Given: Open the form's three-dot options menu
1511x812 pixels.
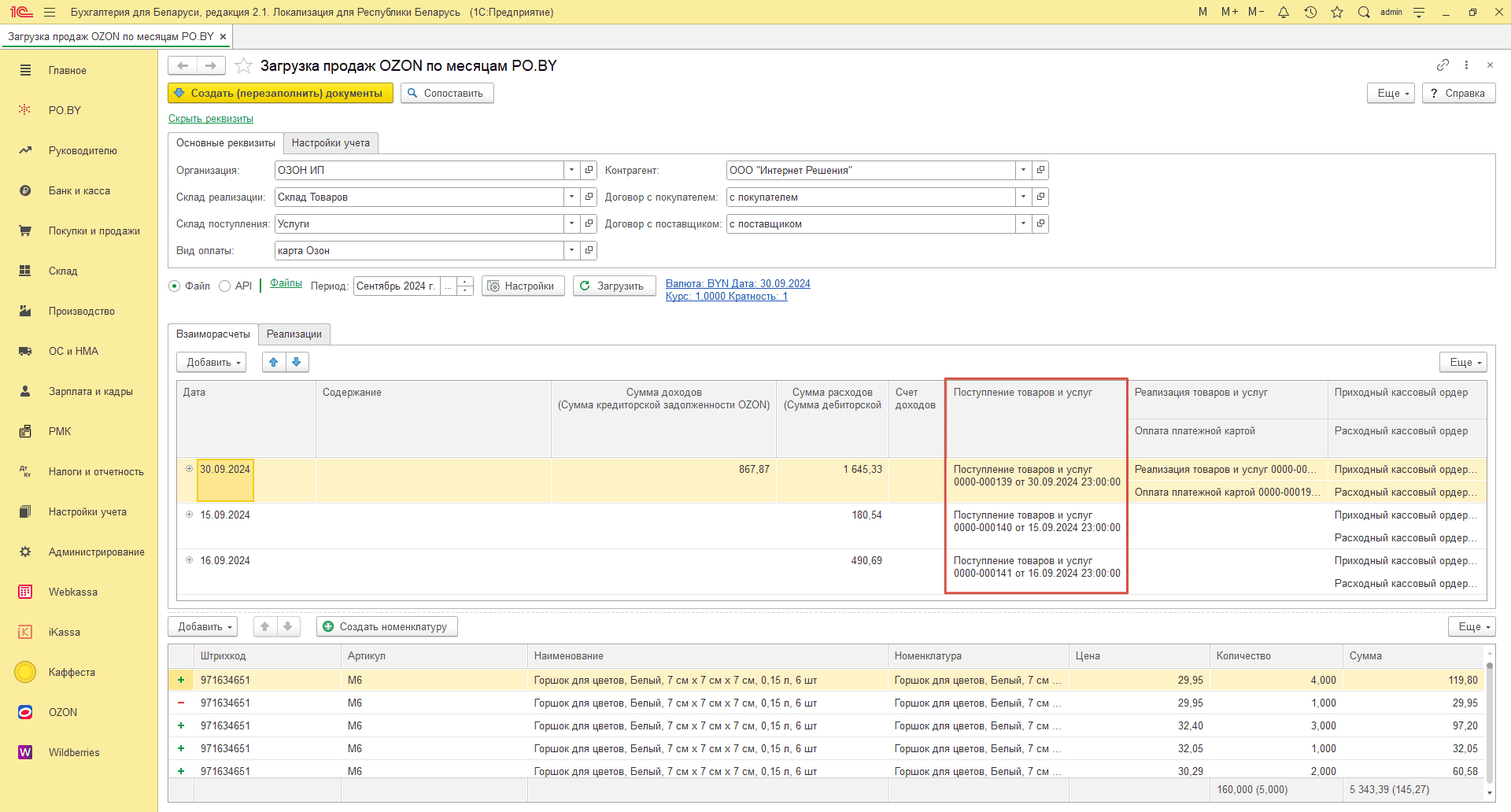Looking at the screenshot, I should [x=1466, y=65].
